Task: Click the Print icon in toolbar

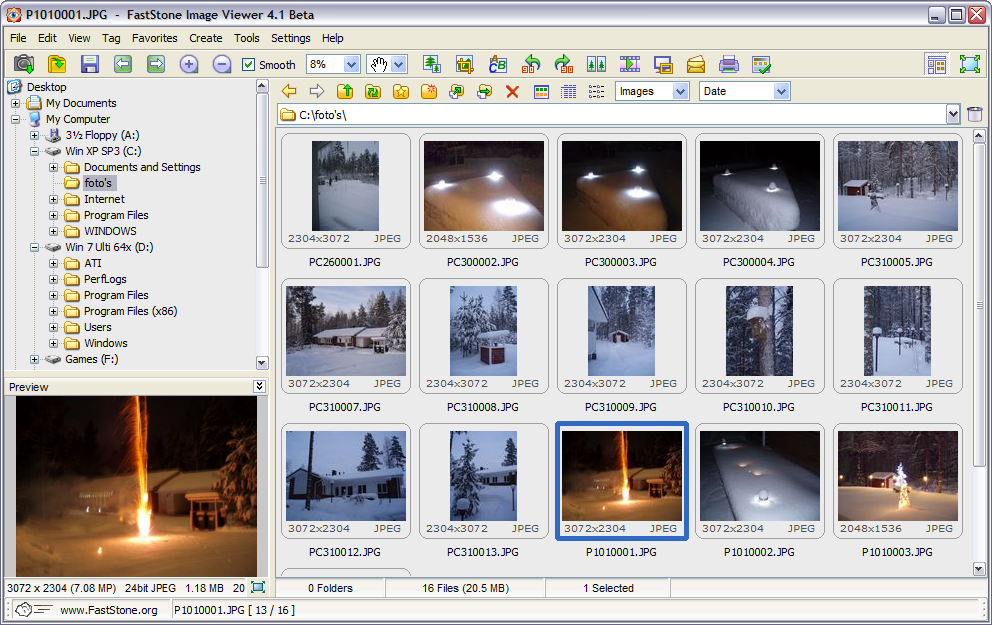Action: (729, 64)
